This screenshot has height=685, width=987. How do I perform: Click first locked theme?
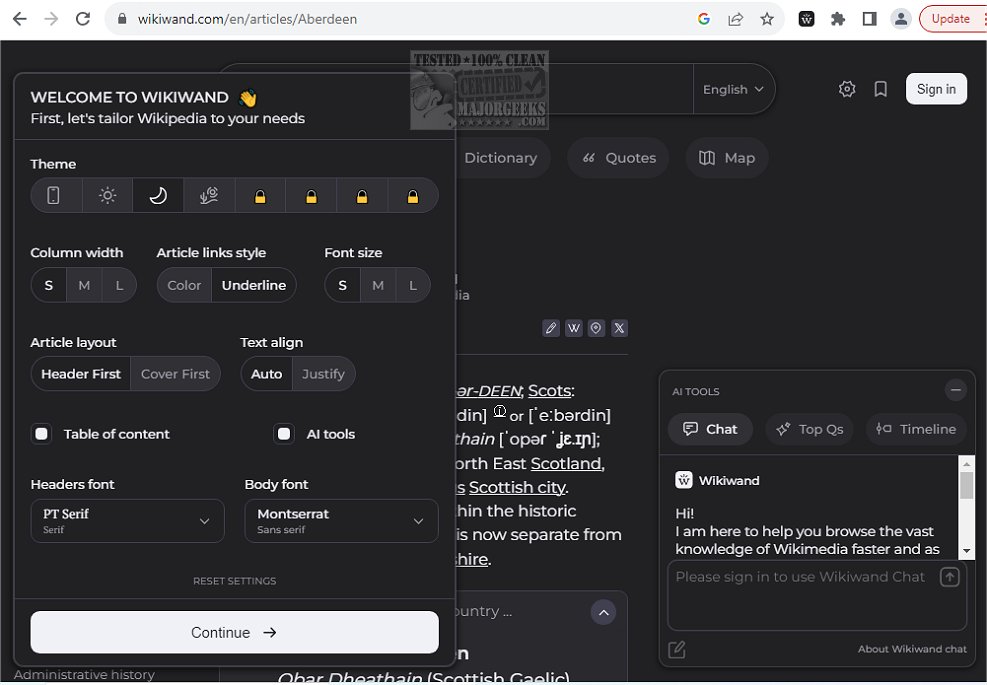click(260, 196)
